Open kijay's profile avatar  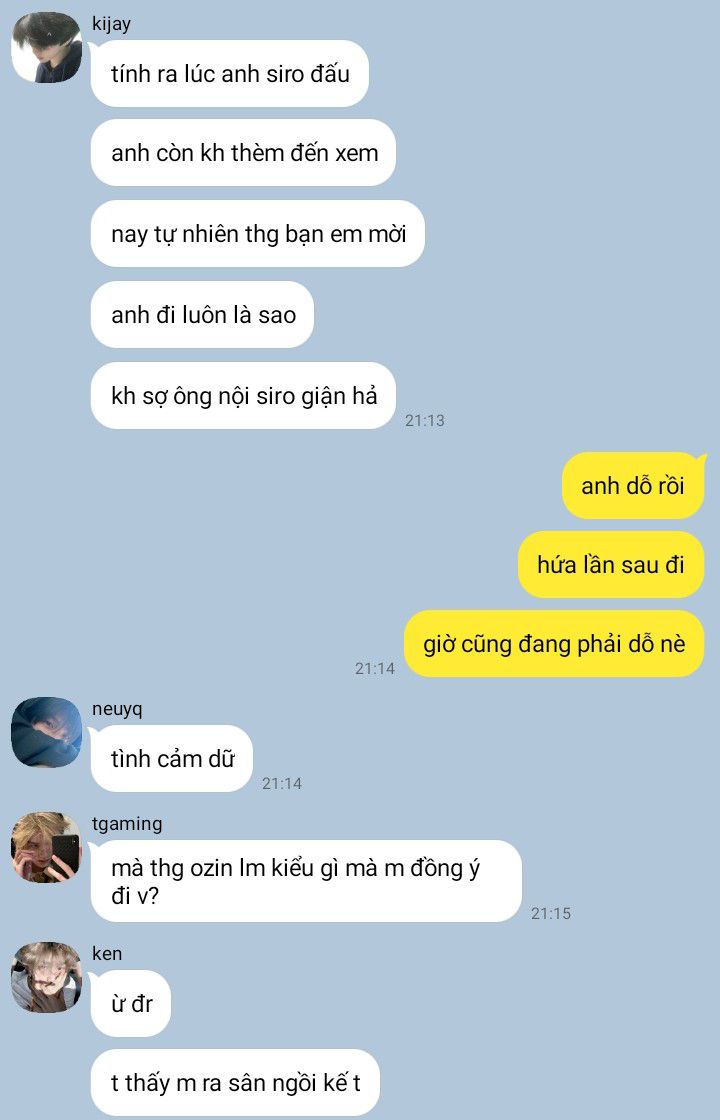tap(46, 48)
